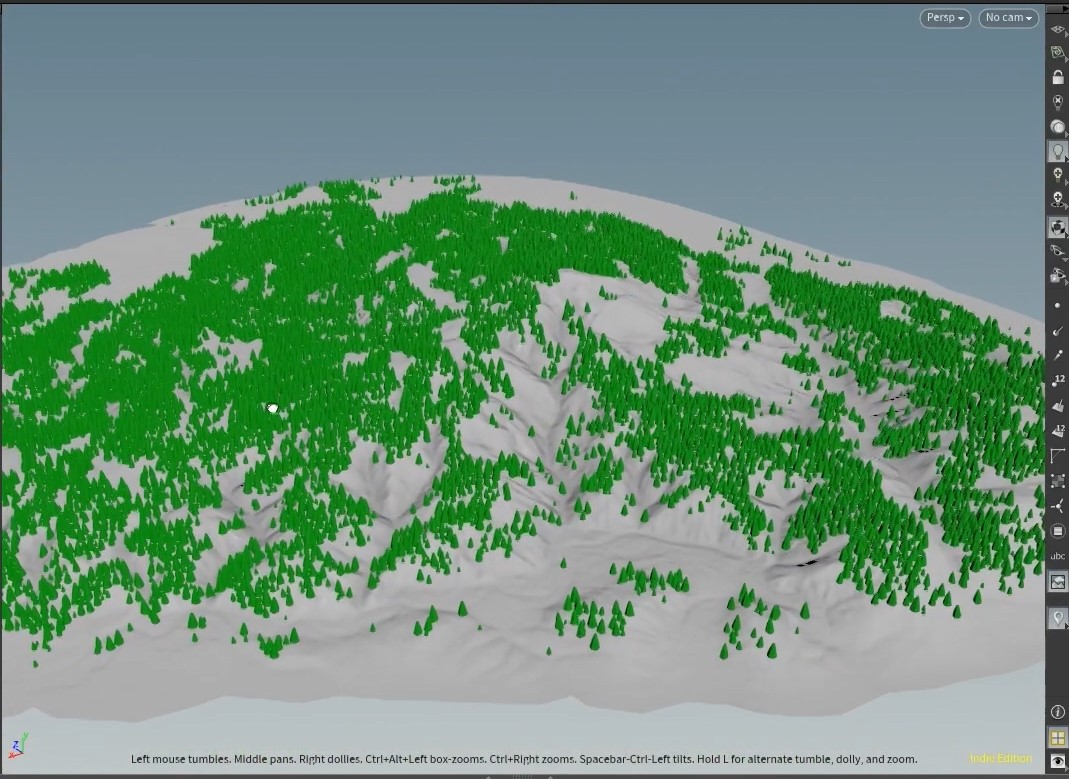Viewport: 1069px width, 779px height.
Task: Select the high quality lighting icon
Action: click(1057, 175)
